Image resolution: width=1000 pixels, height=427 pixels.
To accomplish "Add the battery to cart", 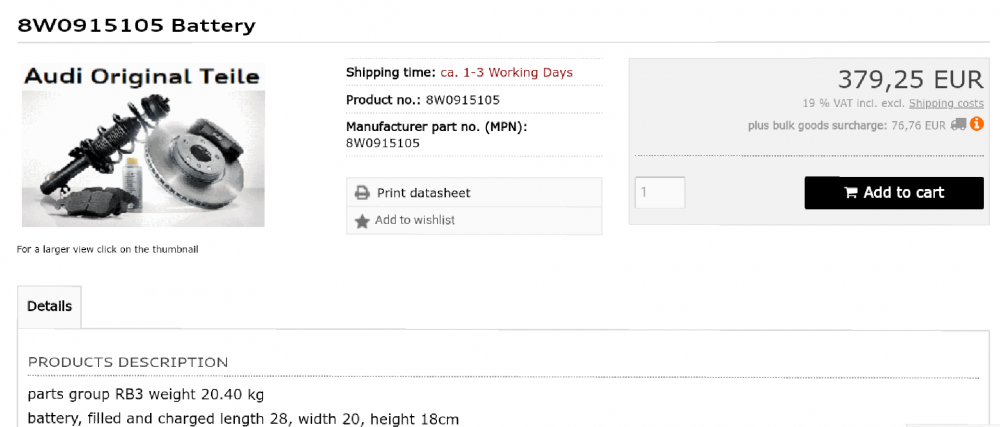I will [894, 192].
